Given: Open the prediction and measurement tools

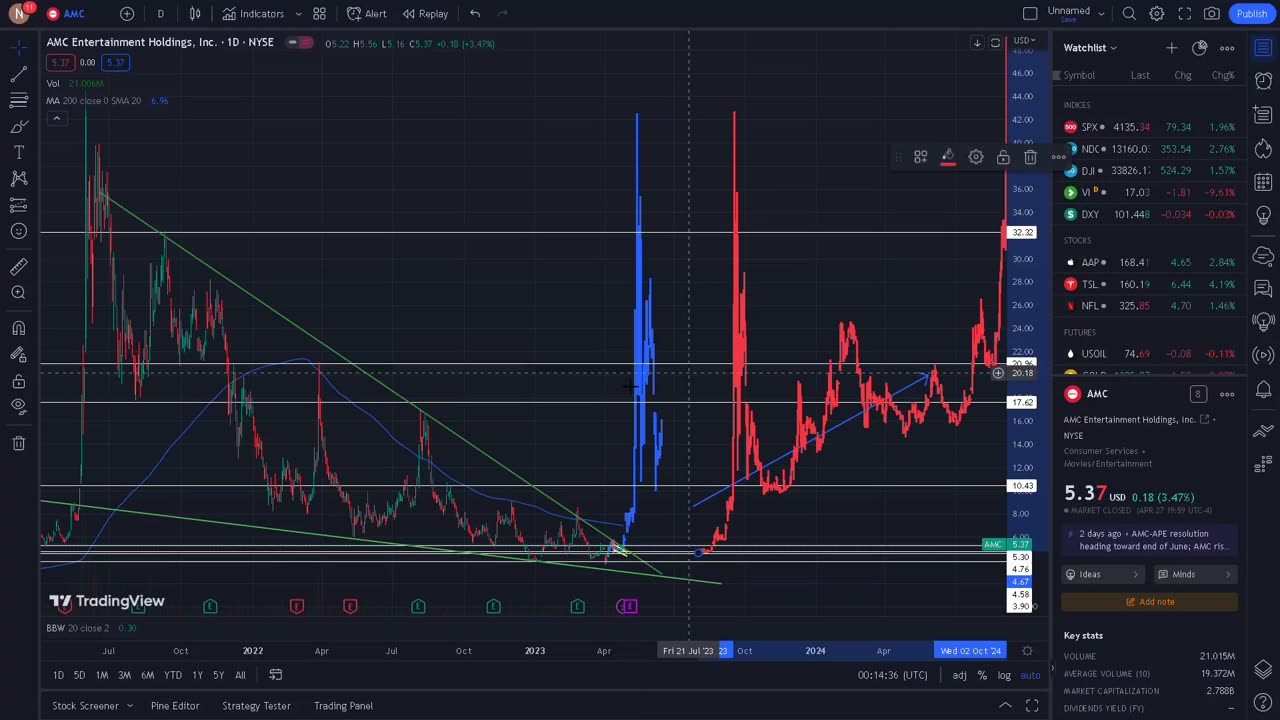Looking at the screenshot, I should (18, 205).
